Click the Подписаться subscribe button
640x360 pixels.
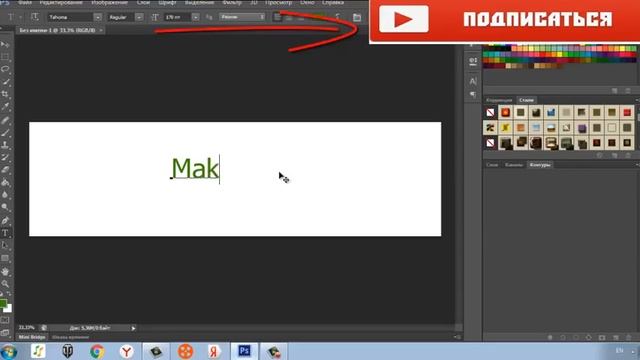tap(504, 20)
